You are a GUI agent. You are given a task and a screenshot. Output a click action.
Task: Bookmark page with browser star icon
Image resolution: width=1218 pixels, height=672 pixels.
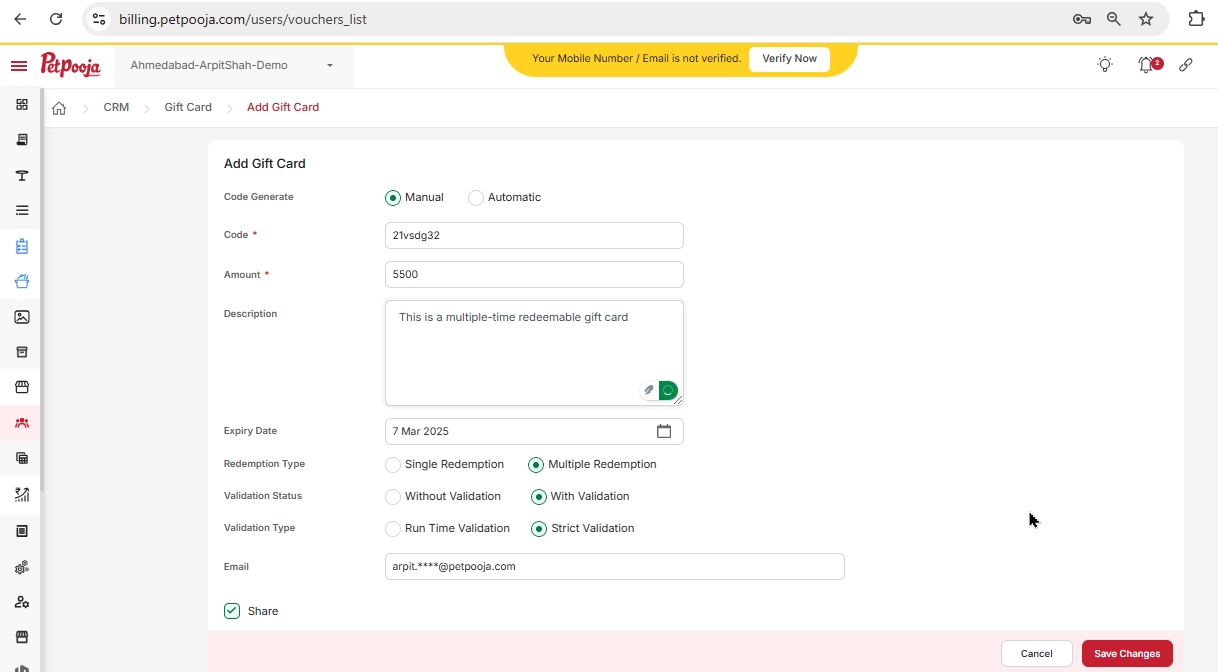(1146, 19)
